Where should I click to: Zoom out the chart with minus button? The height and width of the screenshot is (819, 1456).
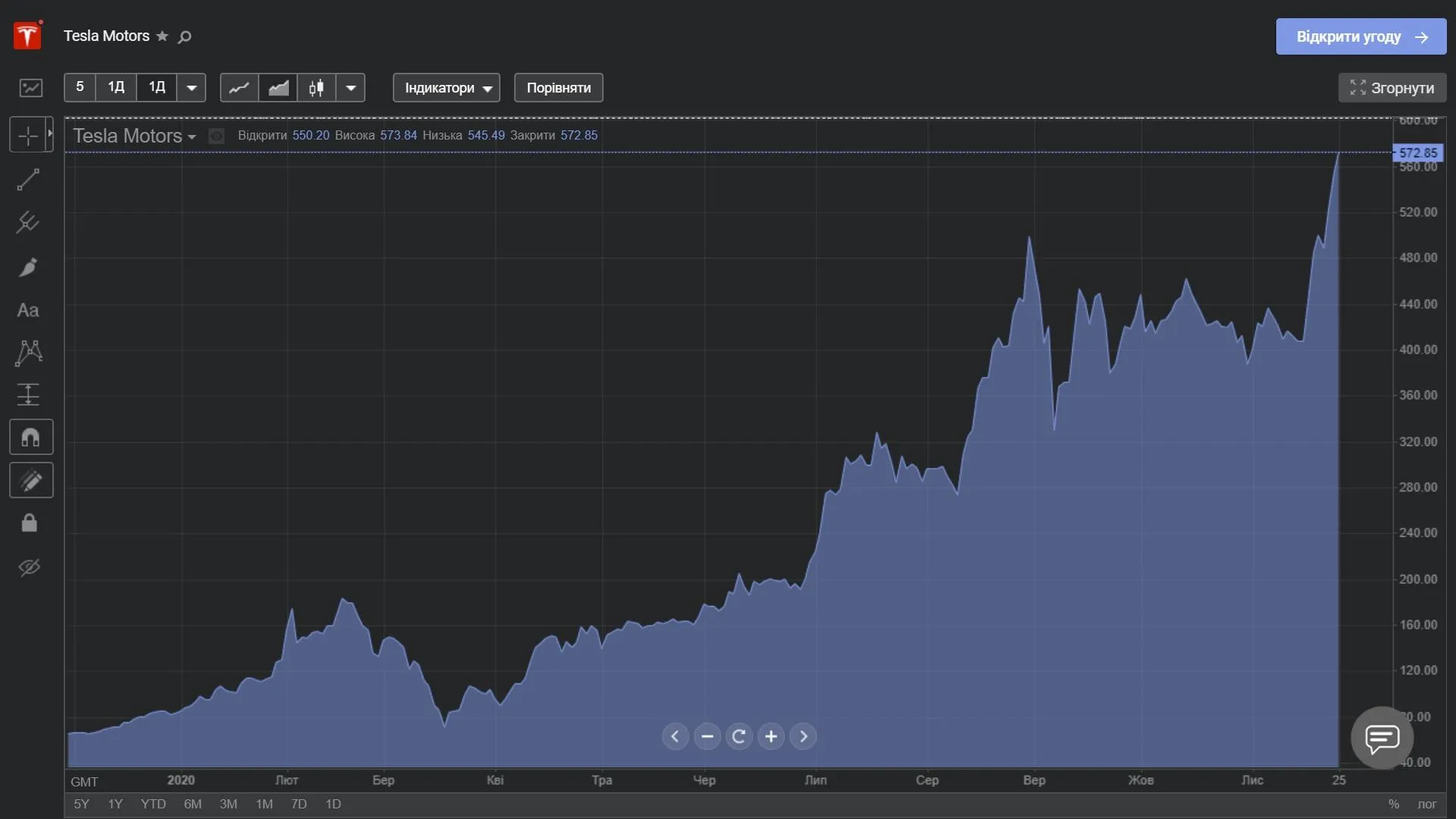point(707,736)
